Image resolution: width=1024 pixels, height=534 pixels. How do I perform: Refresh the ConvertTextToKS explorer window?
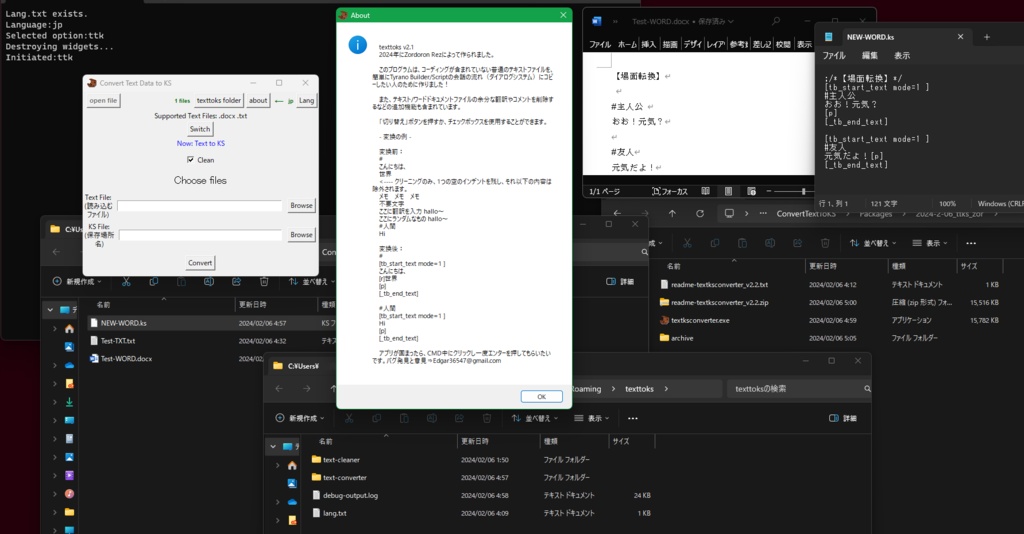(x=699, y=213)
